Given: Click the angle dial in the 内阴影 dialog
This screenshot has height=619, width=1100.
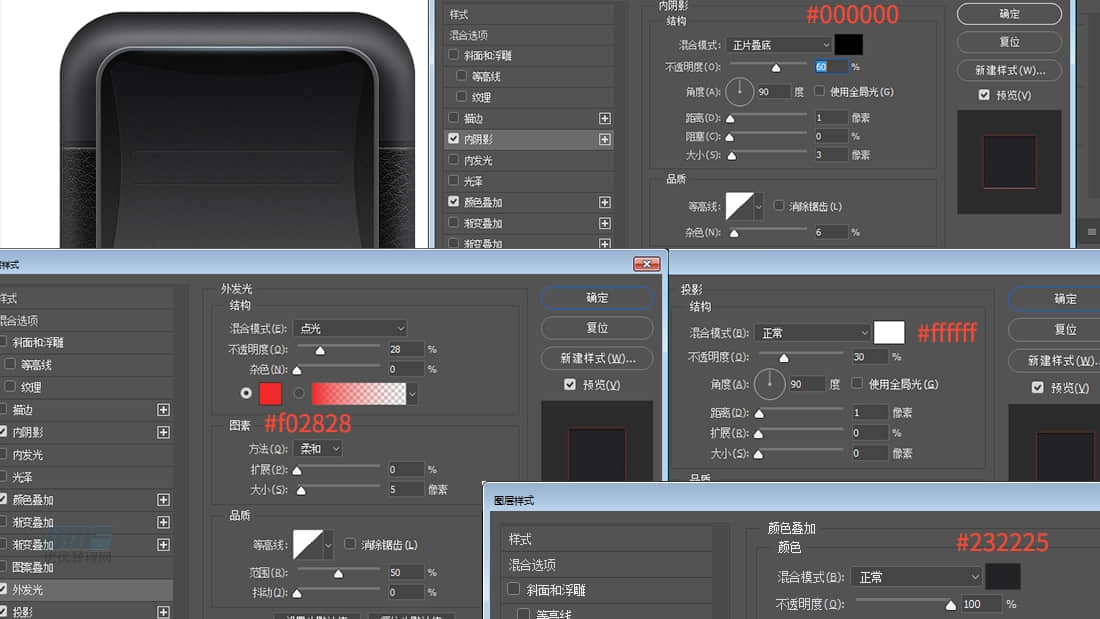Looking at the screenshot, I should point(739,91).
